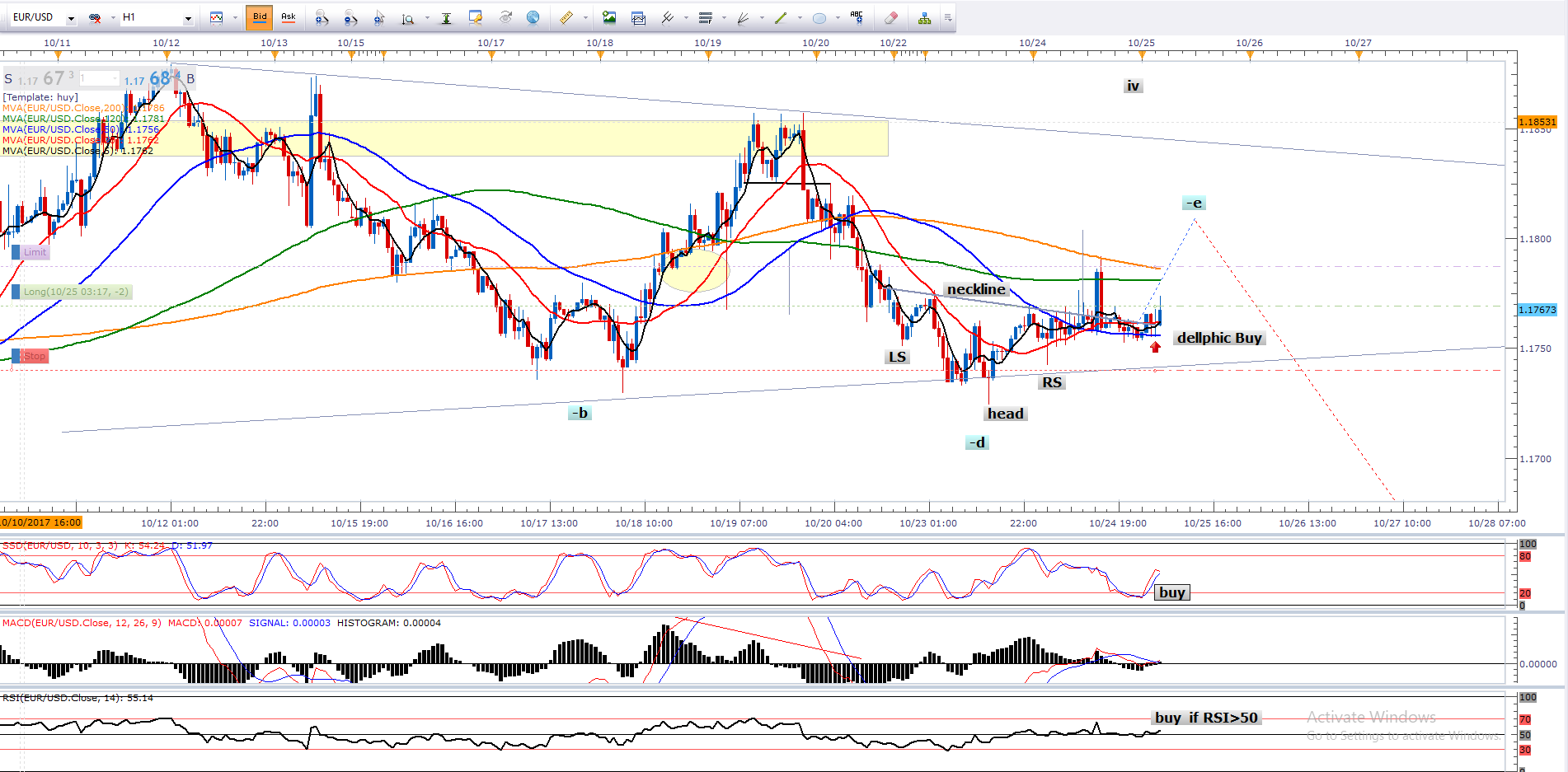Viewport: 1568px width, 772px height.
Task: Open the EUR/USD symbol dropdown
Action: point(71,18)
